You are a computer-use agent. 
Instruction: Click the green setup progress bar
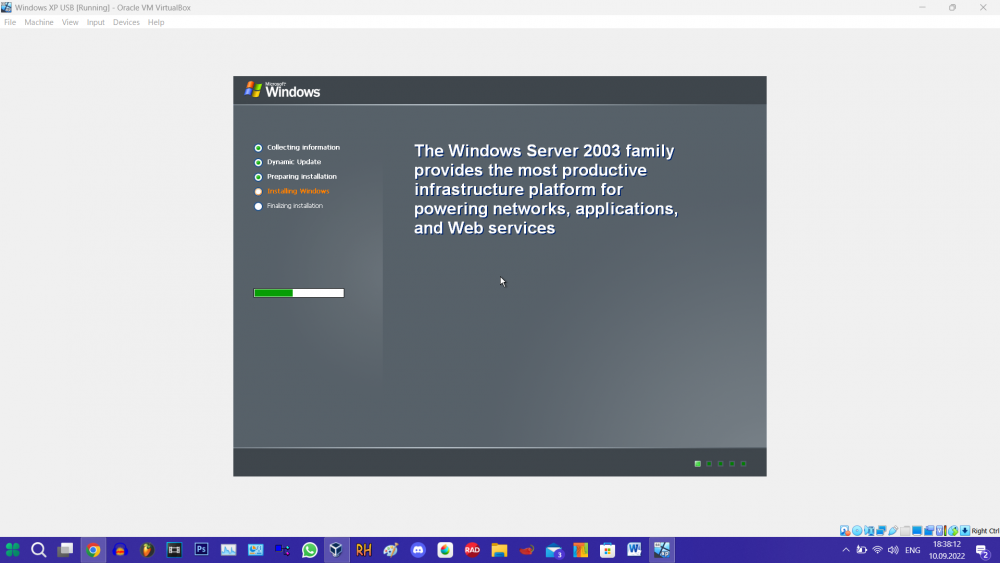tap(298, 293)
